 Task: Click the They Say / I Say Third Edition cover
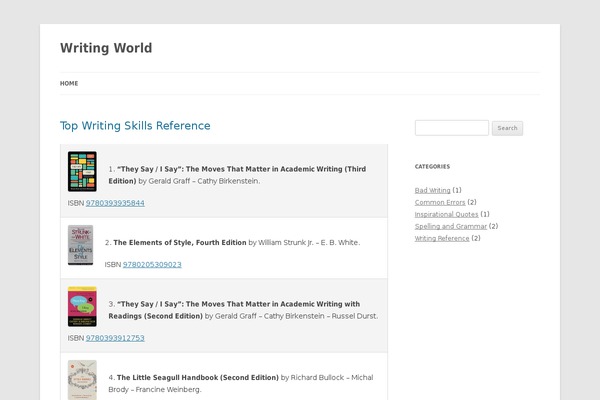pyautogui.click(x=82, y=171)
